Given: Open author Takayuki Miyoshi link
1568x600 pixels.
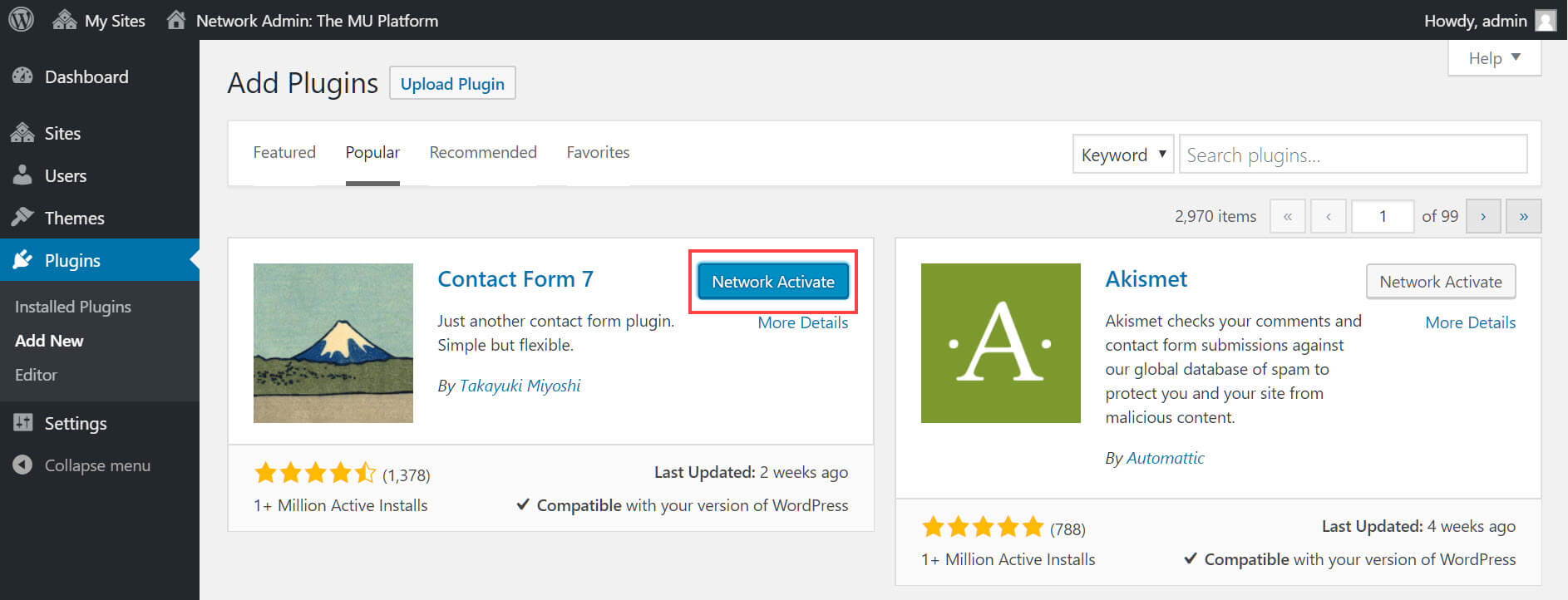Looking at the screenshot, I should click(x=520, y=386).
